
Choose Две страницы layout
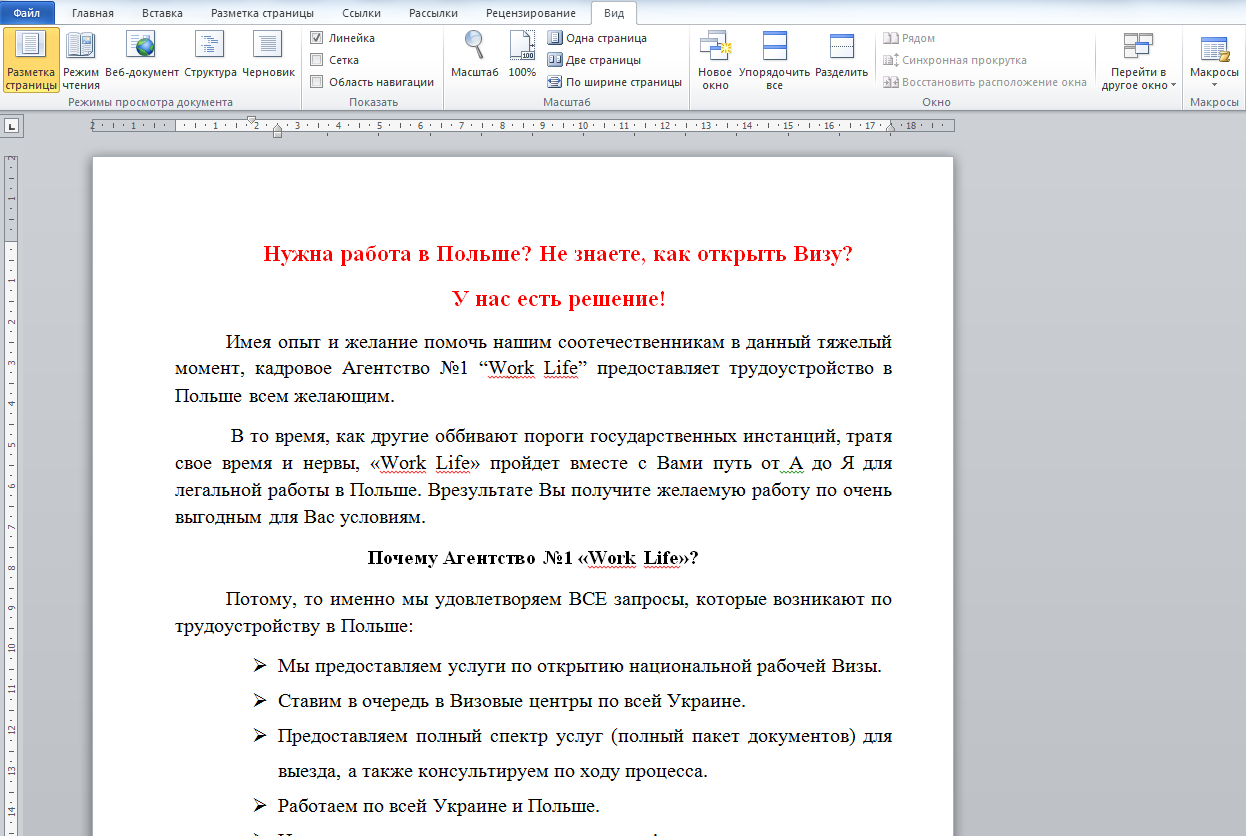pyautogui.click(x=594, y=60)
